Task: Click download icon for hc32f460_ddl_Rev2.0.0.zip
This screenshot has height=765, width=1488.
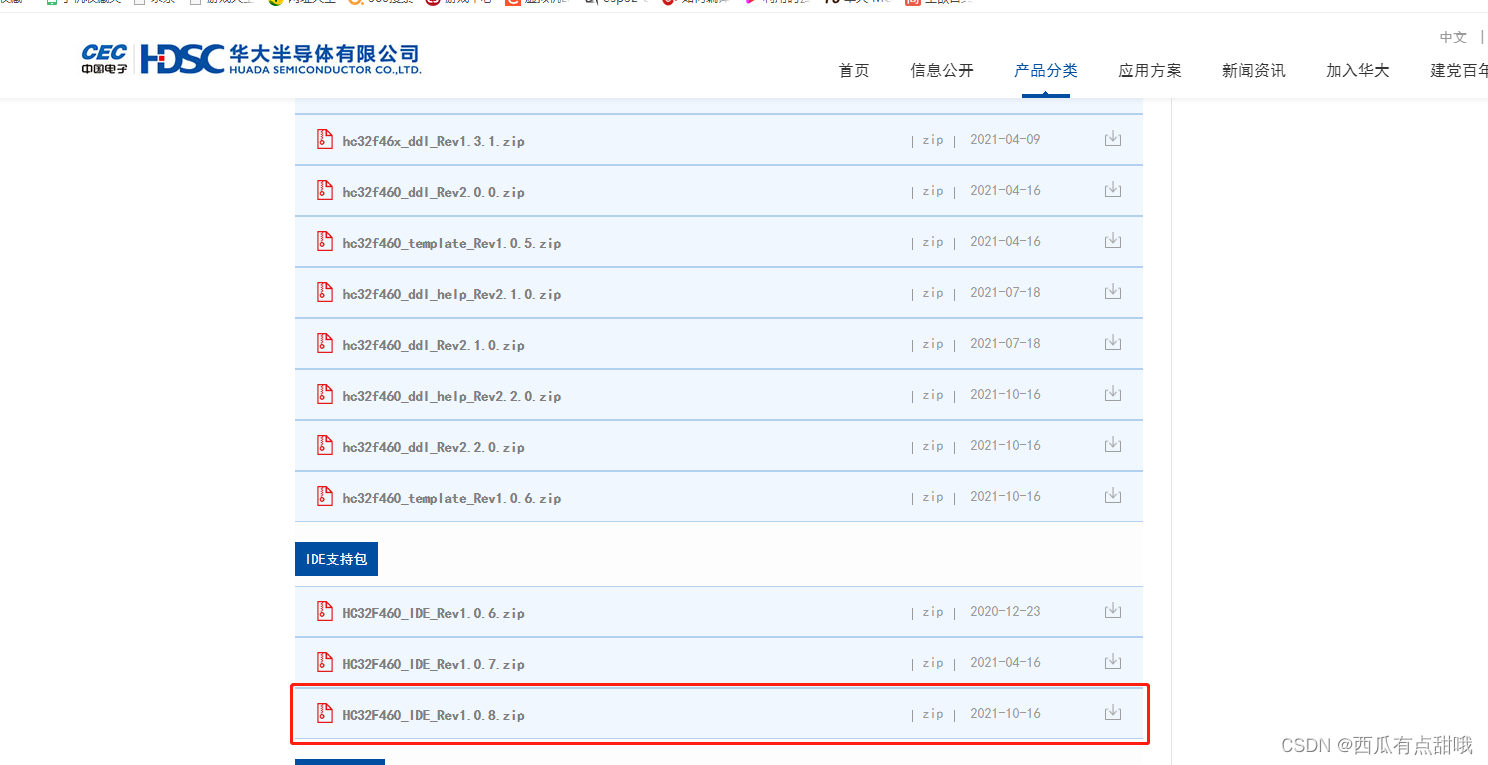Action: pyautogui.click(x=1112, y=190)
